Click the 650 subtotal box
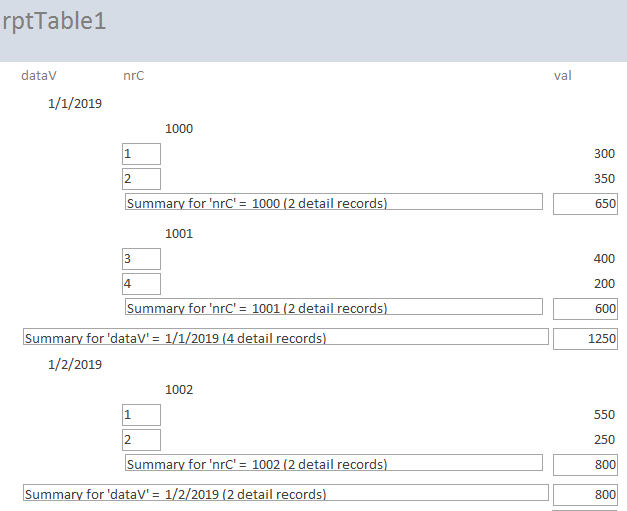This screenshot has height=511, width=627. click(x=585, y=204)
